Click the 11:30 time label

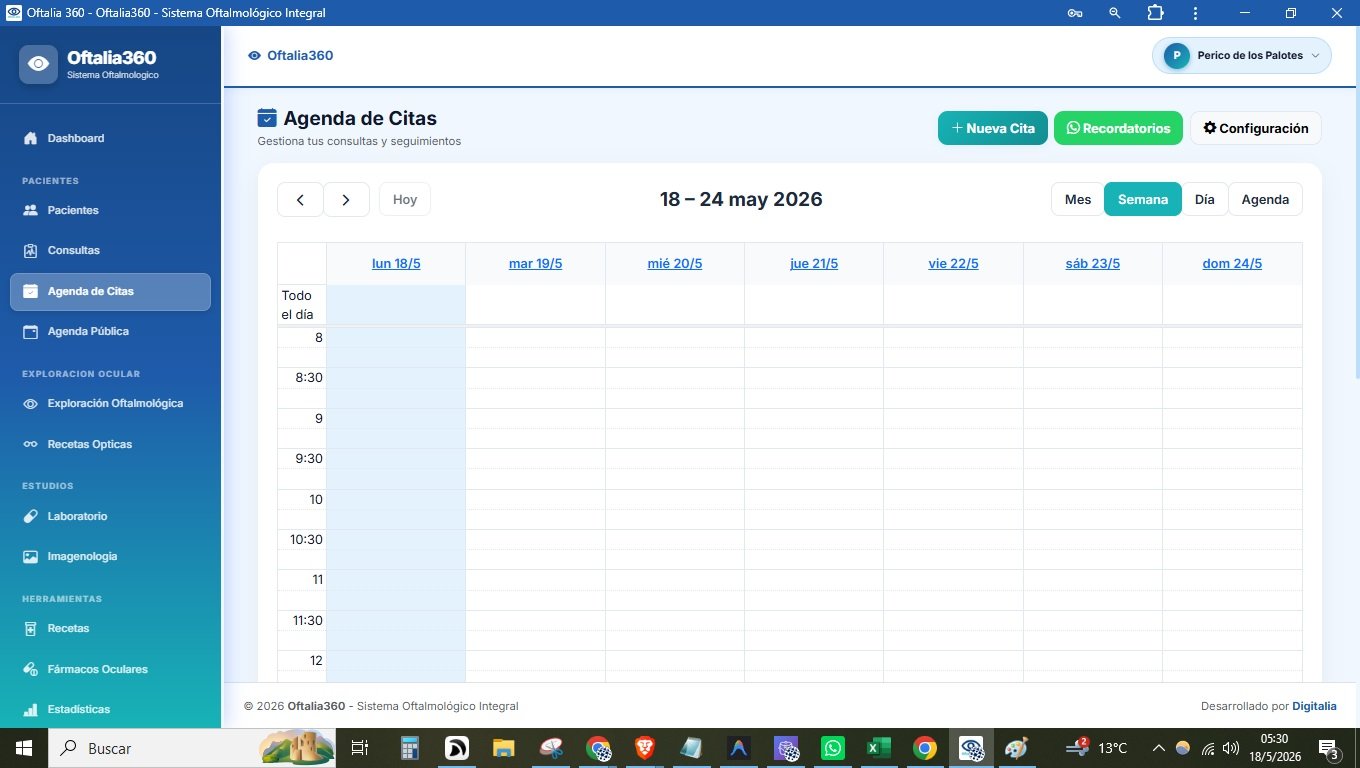coord(307,621)
